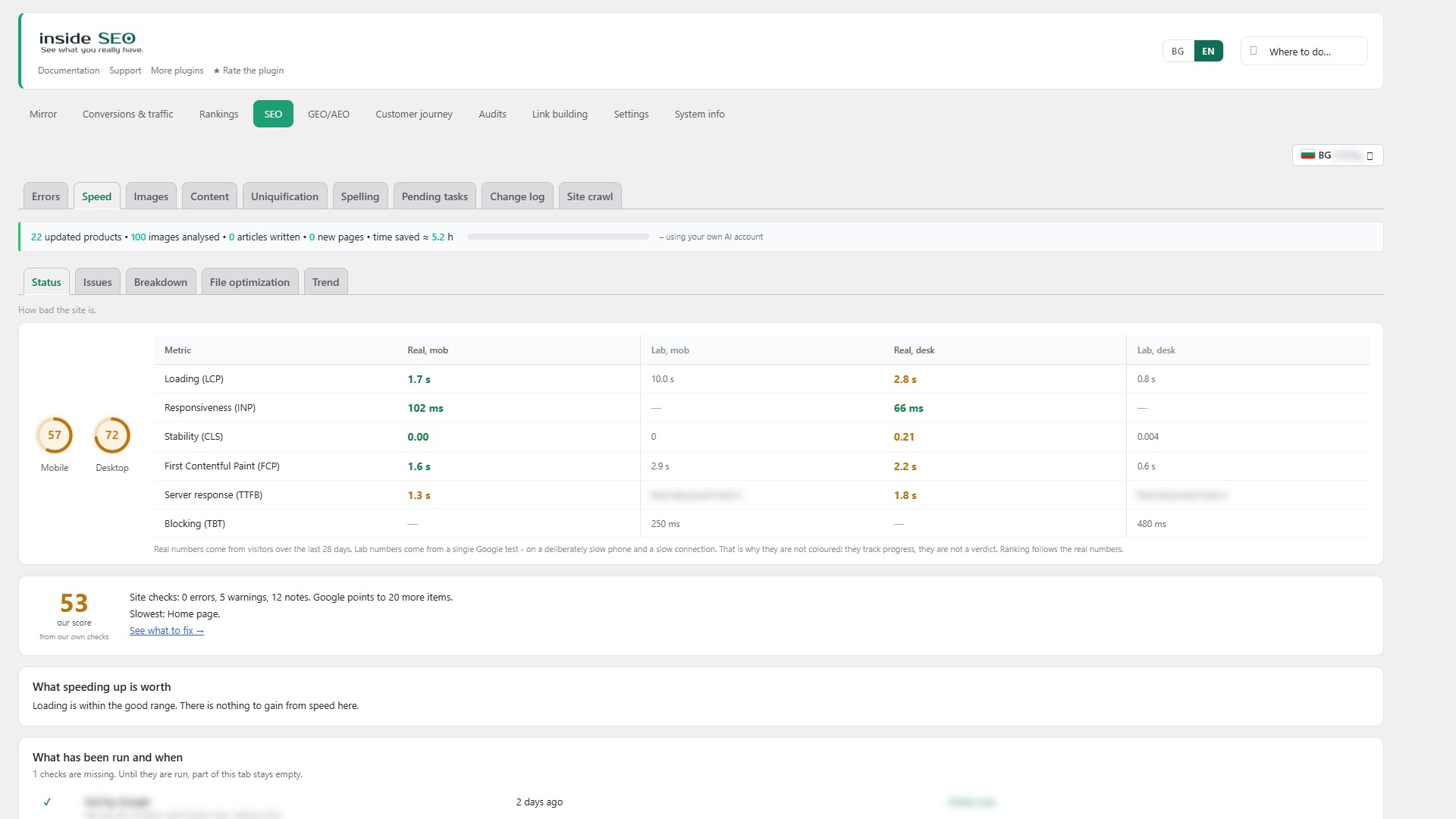The width and height of the screenshot is (1456, 819).
Task: Switch to the Spelling tab
Action: [x=360, y=196]
